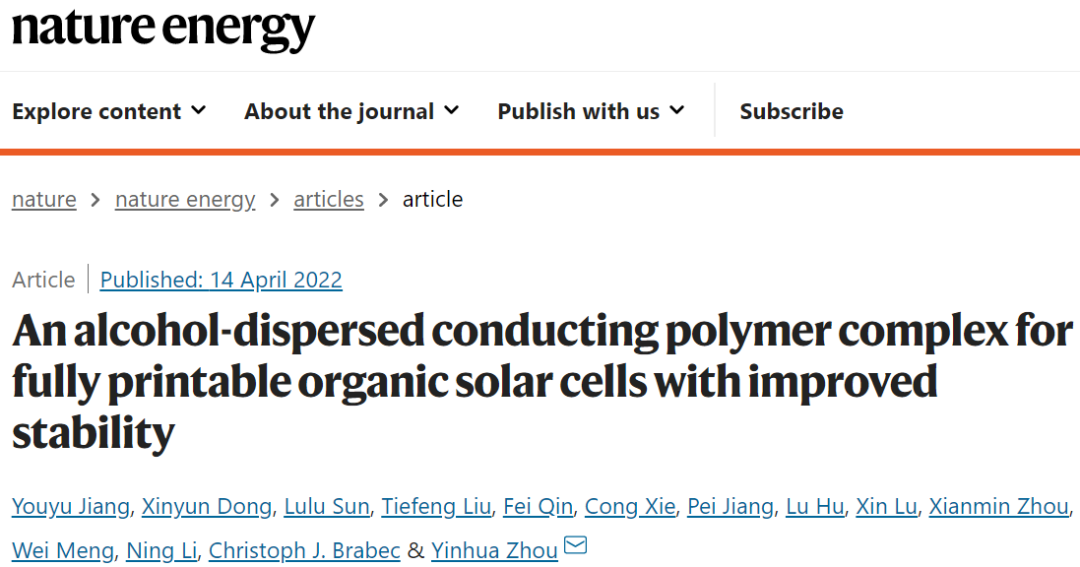Navigate to articles breadcrumb

(329, 200)
